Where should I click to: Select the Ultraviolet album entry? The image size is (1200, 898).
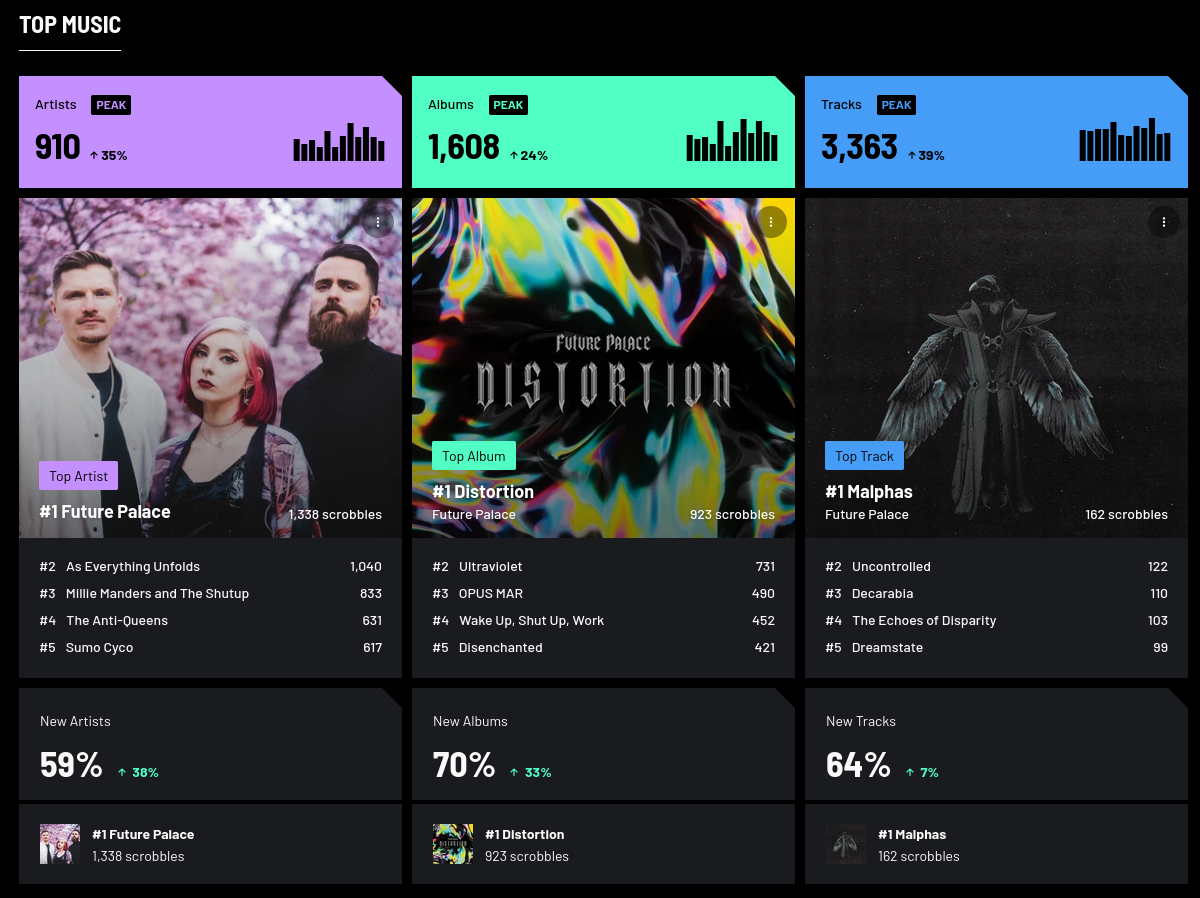pyautogui.click(x=491, y=566)
